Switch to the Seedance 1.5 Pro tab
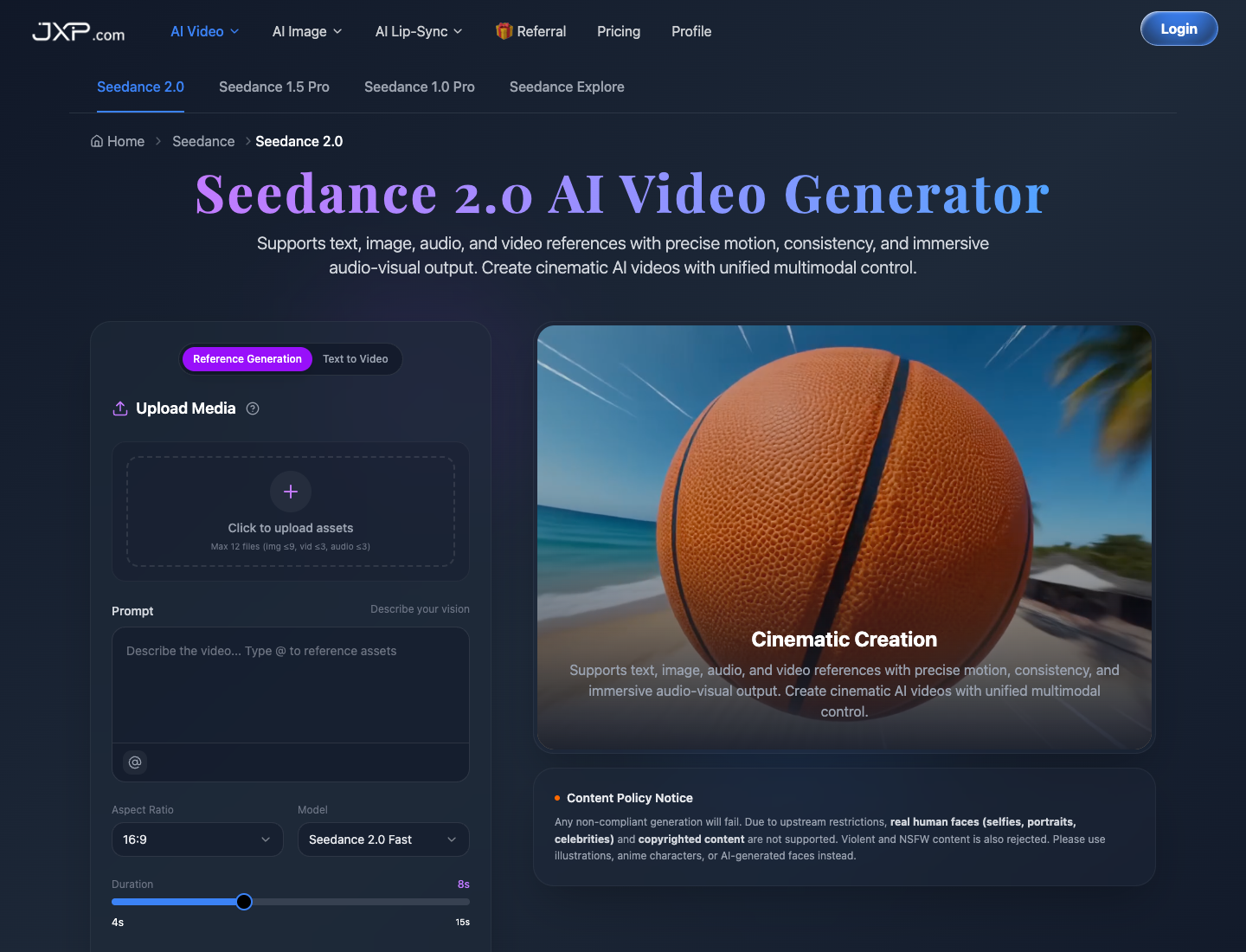This screenshot has height=952, width=1246. (x=274, y=87)
